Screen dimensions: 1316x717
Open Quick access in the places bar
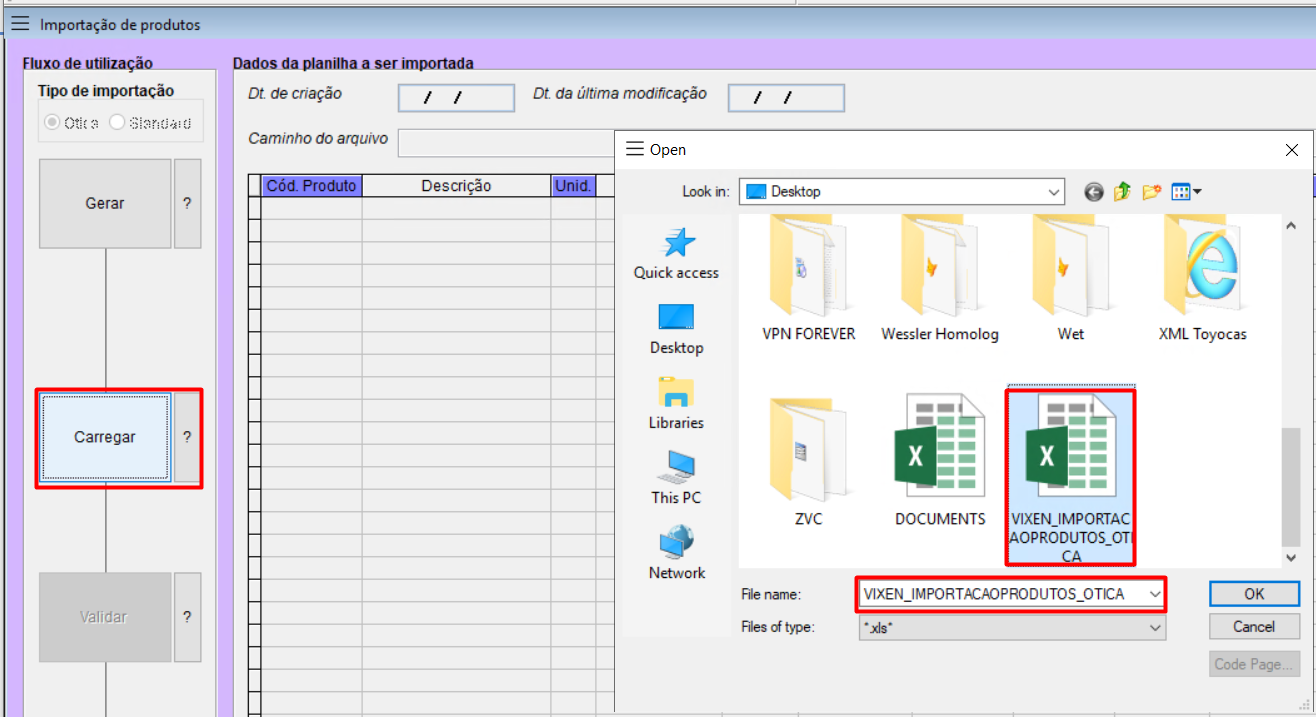(x=676, y=253)
